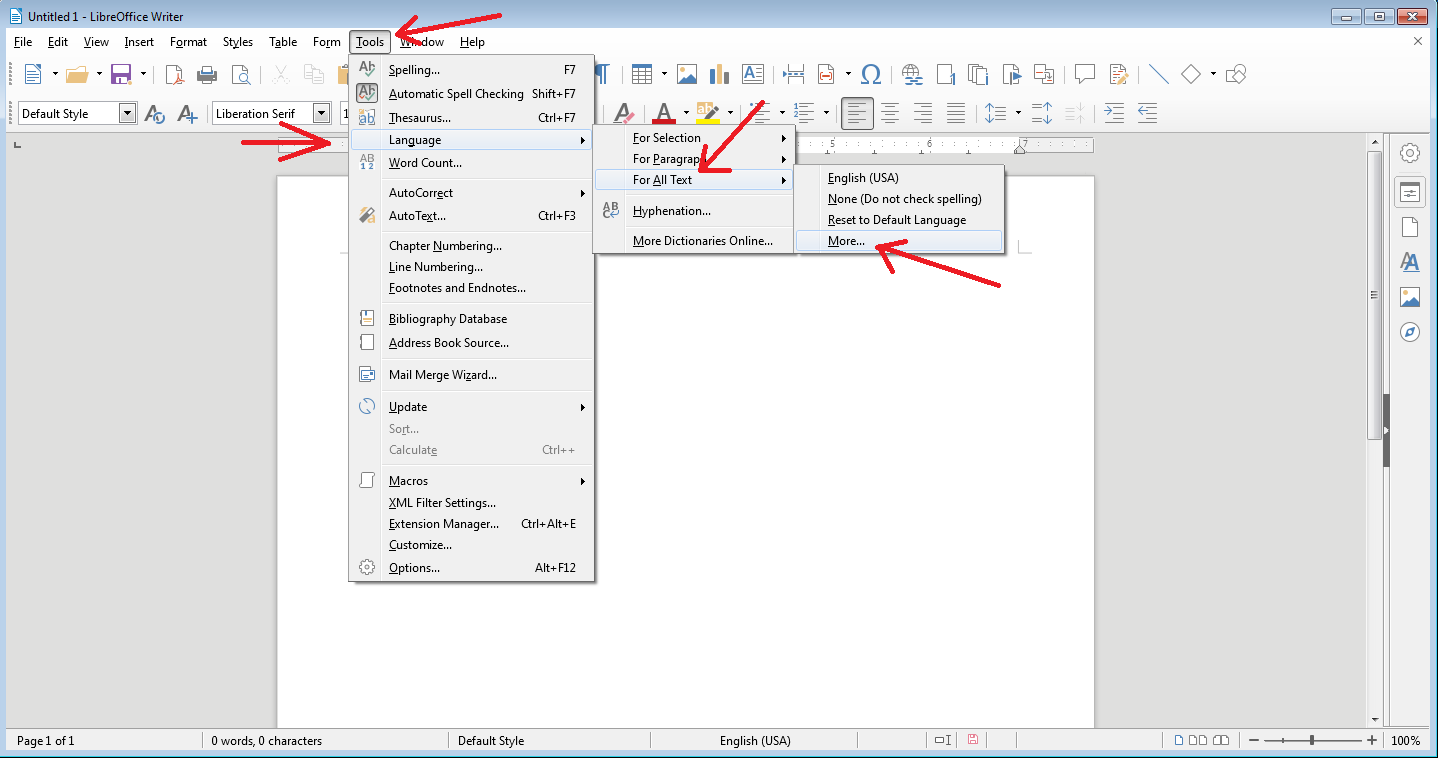Toggle selection mode icon in status bar
1438x758 pixels.
(x=942, y=741)
